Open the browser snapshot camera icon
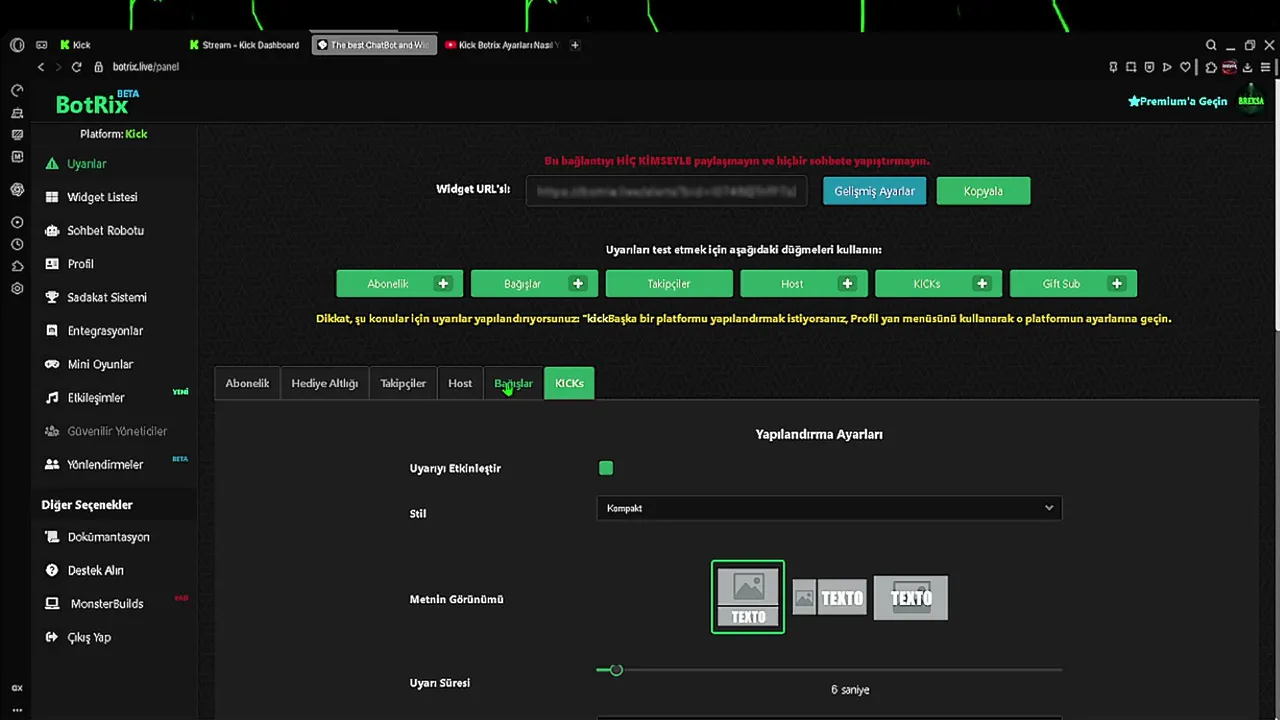 click(1131, 67)
